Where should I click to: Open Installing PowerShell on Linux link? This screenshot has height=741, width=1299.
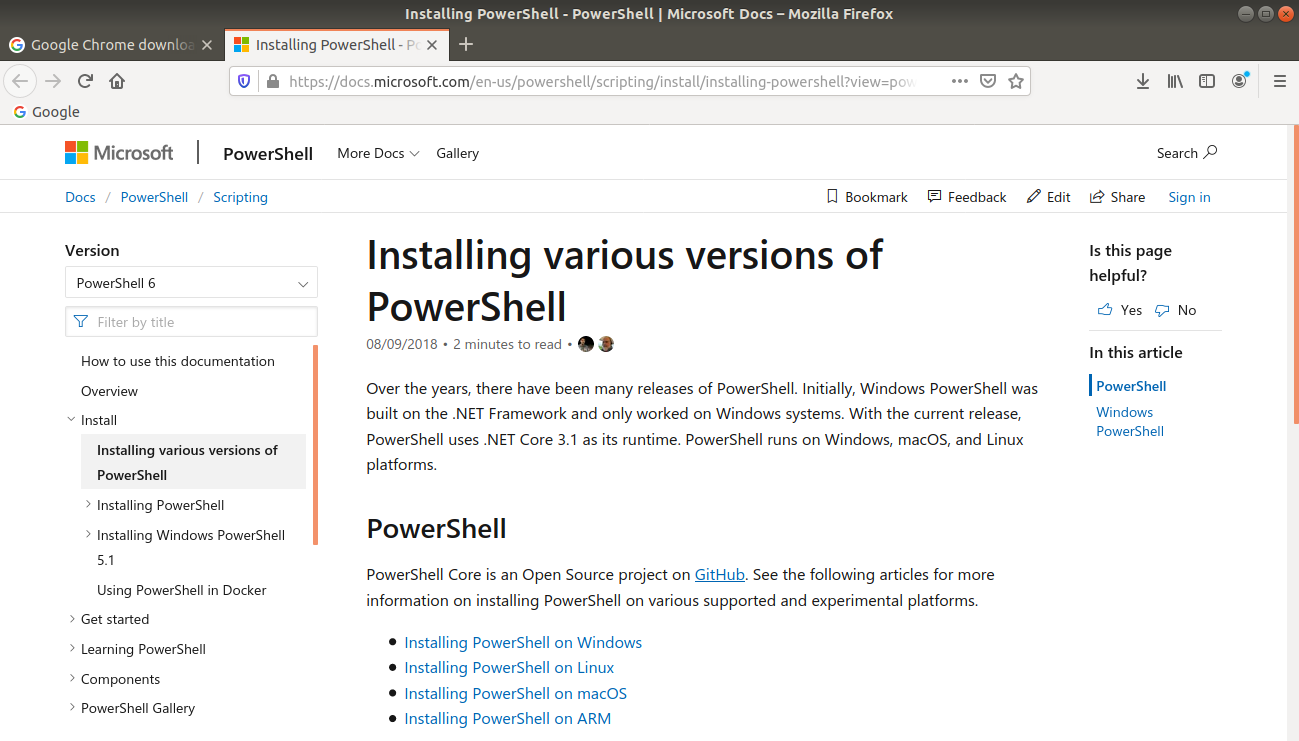[x=509, y=667]
